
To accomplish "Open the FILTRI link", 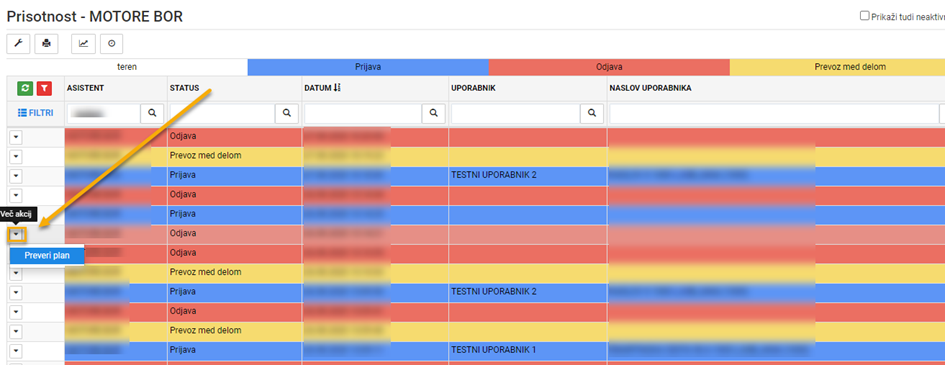I will [36, 112].
